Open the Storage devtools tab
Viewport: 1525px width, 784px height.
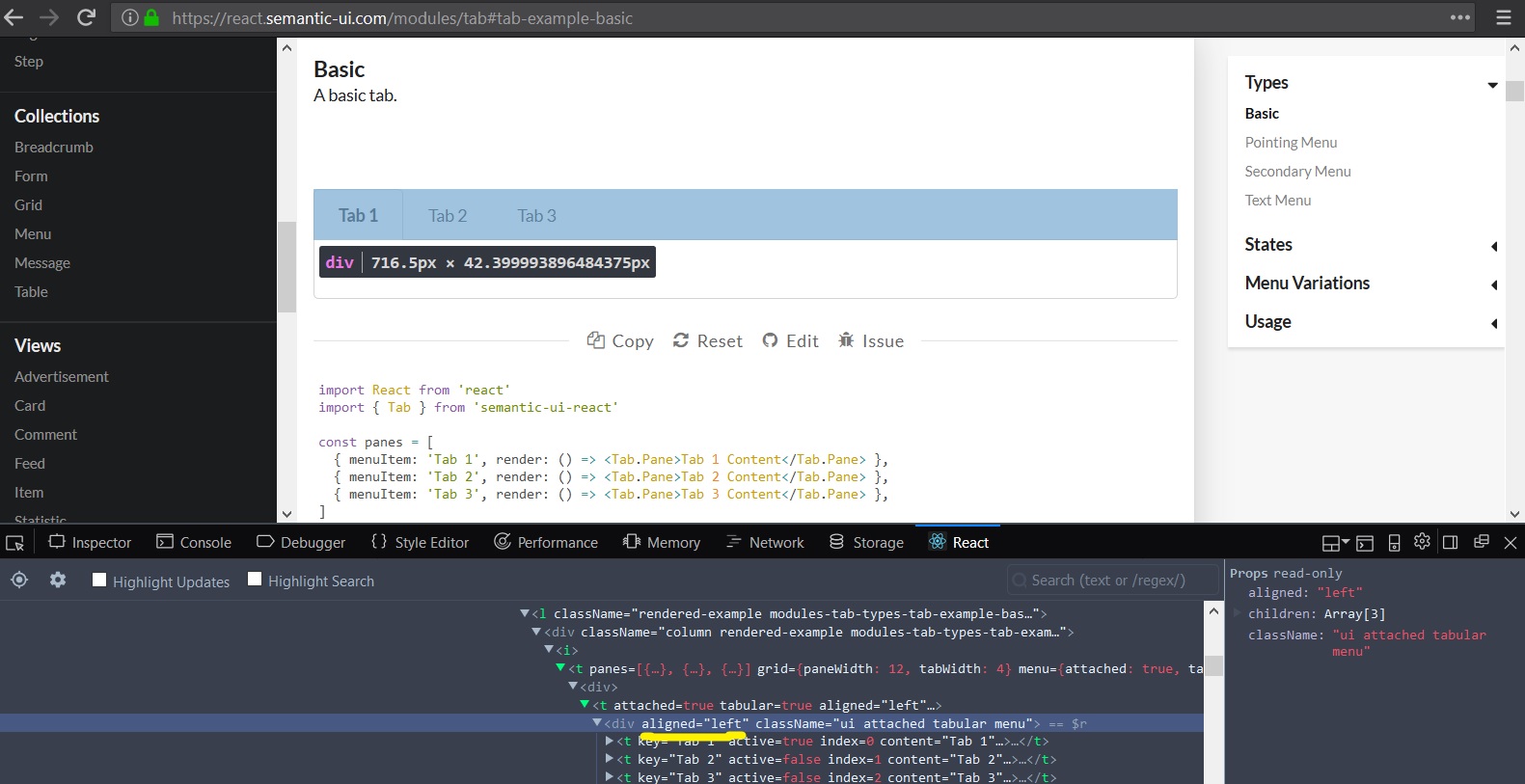866,543
